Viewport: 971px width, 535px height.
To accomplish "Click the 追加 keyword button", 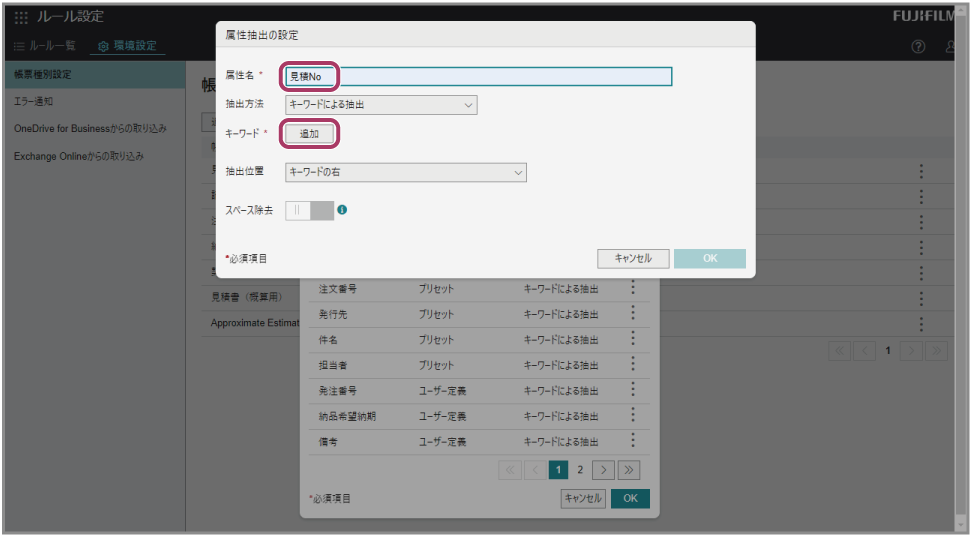I will click(x=309, y=134).
